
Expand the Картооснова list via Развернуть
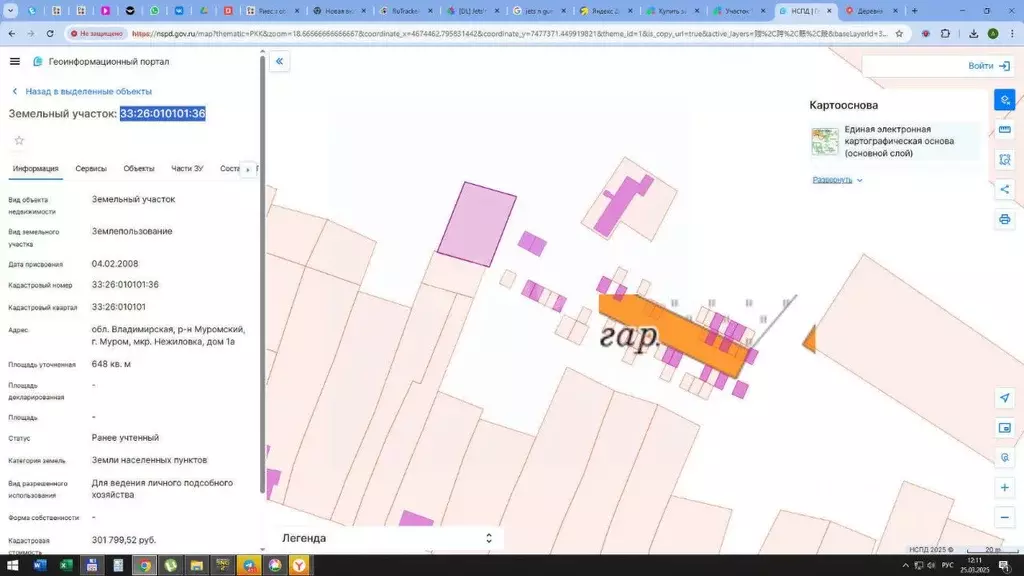pos(837,180)
